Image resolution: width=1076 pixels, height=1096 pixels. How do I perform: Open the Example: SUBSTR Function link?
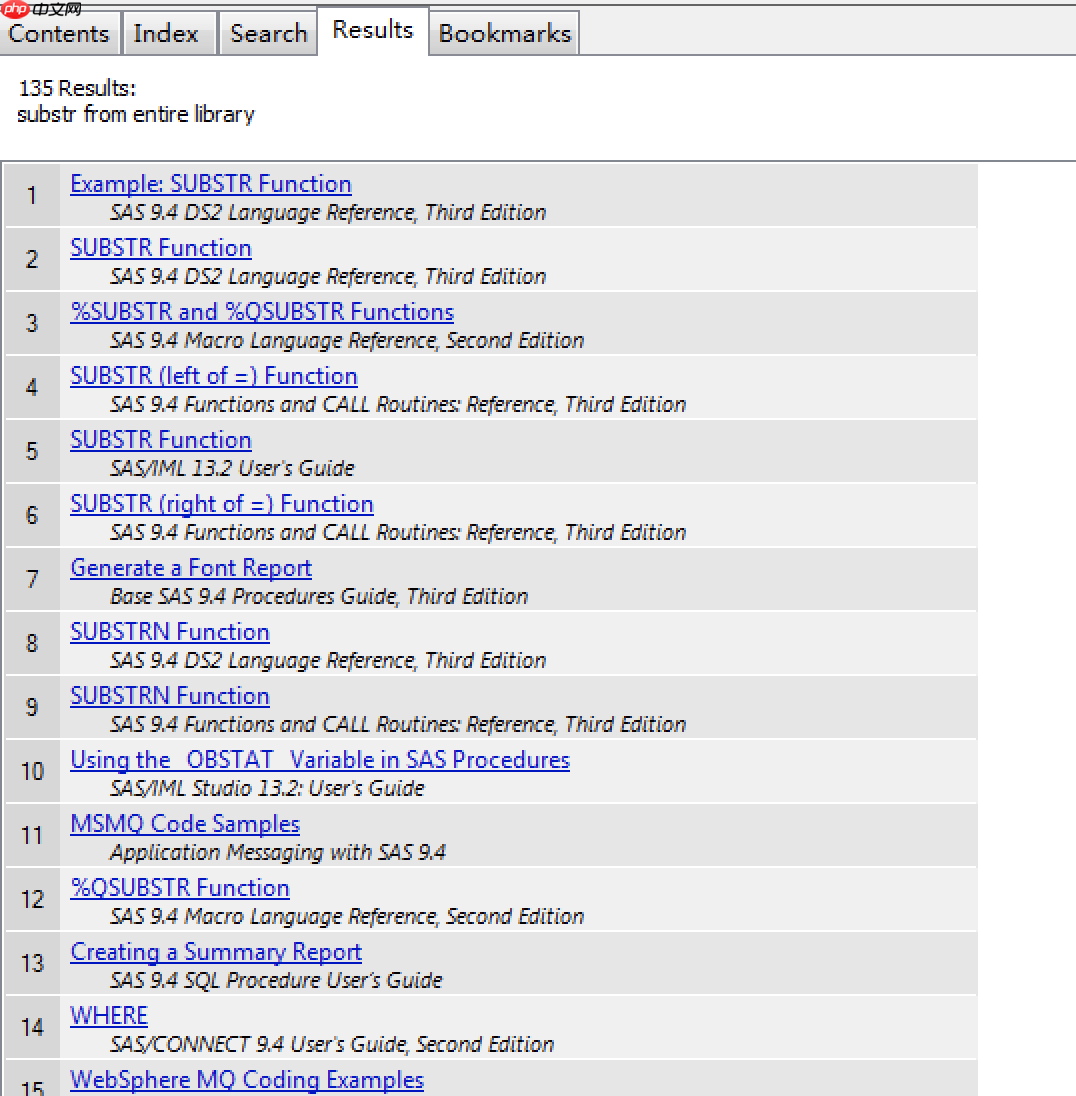point(210,184)
